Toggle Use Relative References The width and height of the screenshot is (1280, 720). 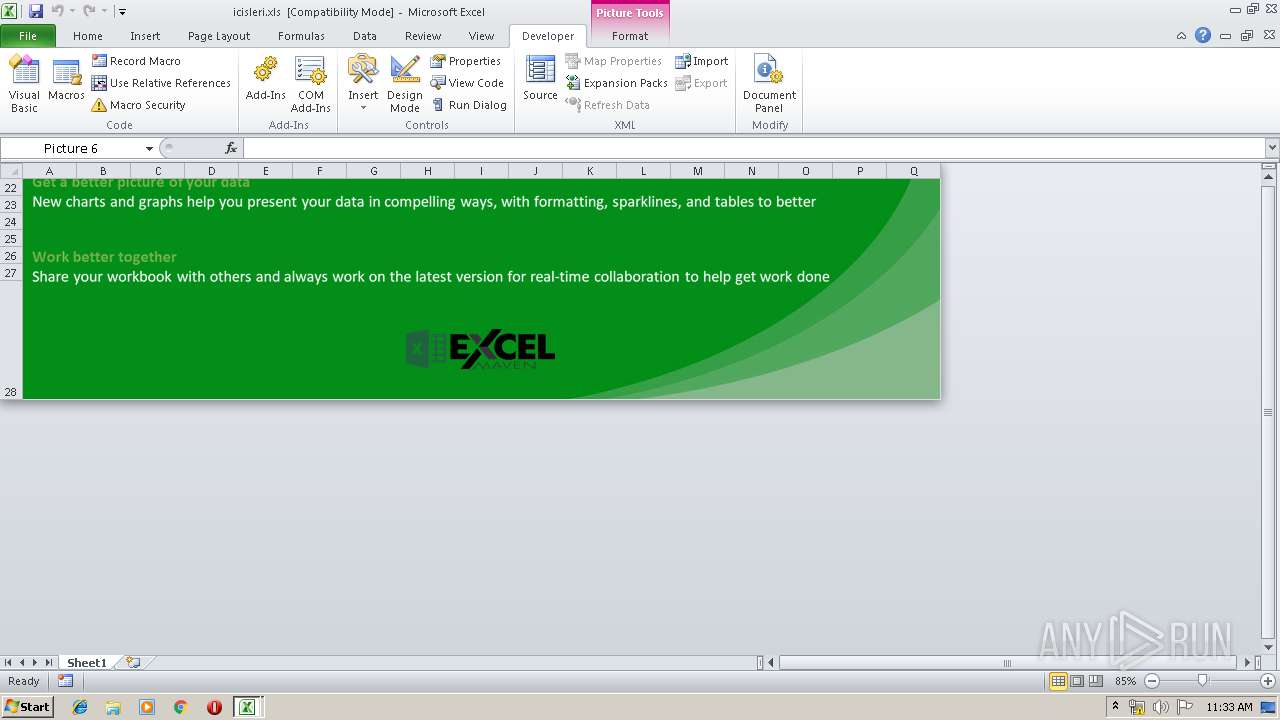(x=161, y=83)
